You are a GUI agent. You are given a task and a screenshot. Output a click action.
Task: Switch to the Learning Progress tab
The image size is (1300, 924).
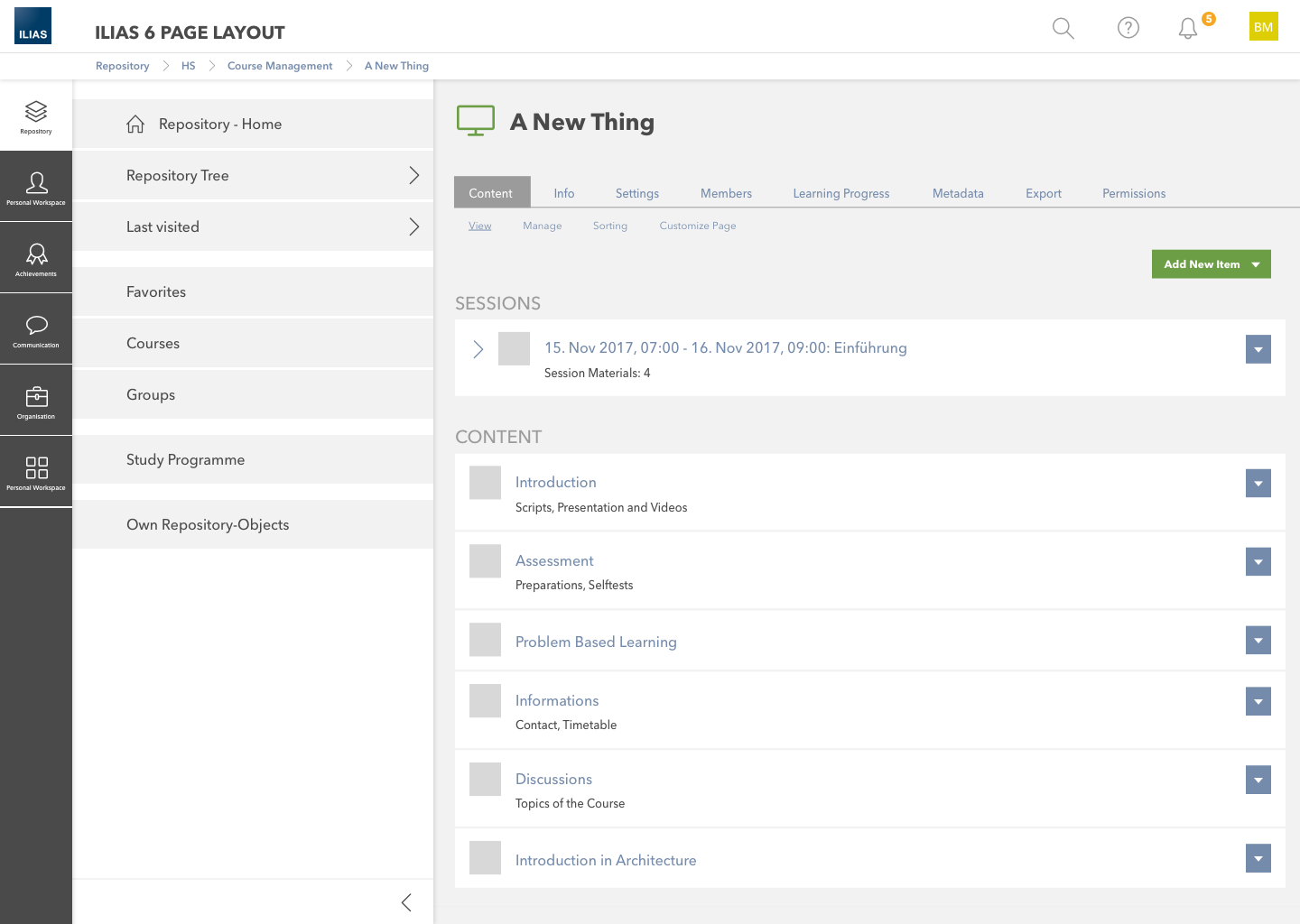(840, 193)
